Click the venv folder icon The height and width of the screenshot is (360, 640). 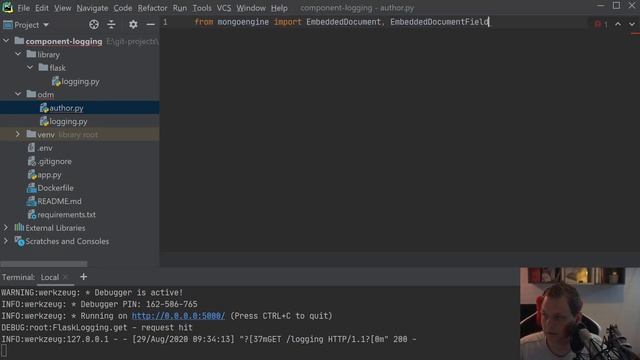pyautogui.click(x=31, y=134)
